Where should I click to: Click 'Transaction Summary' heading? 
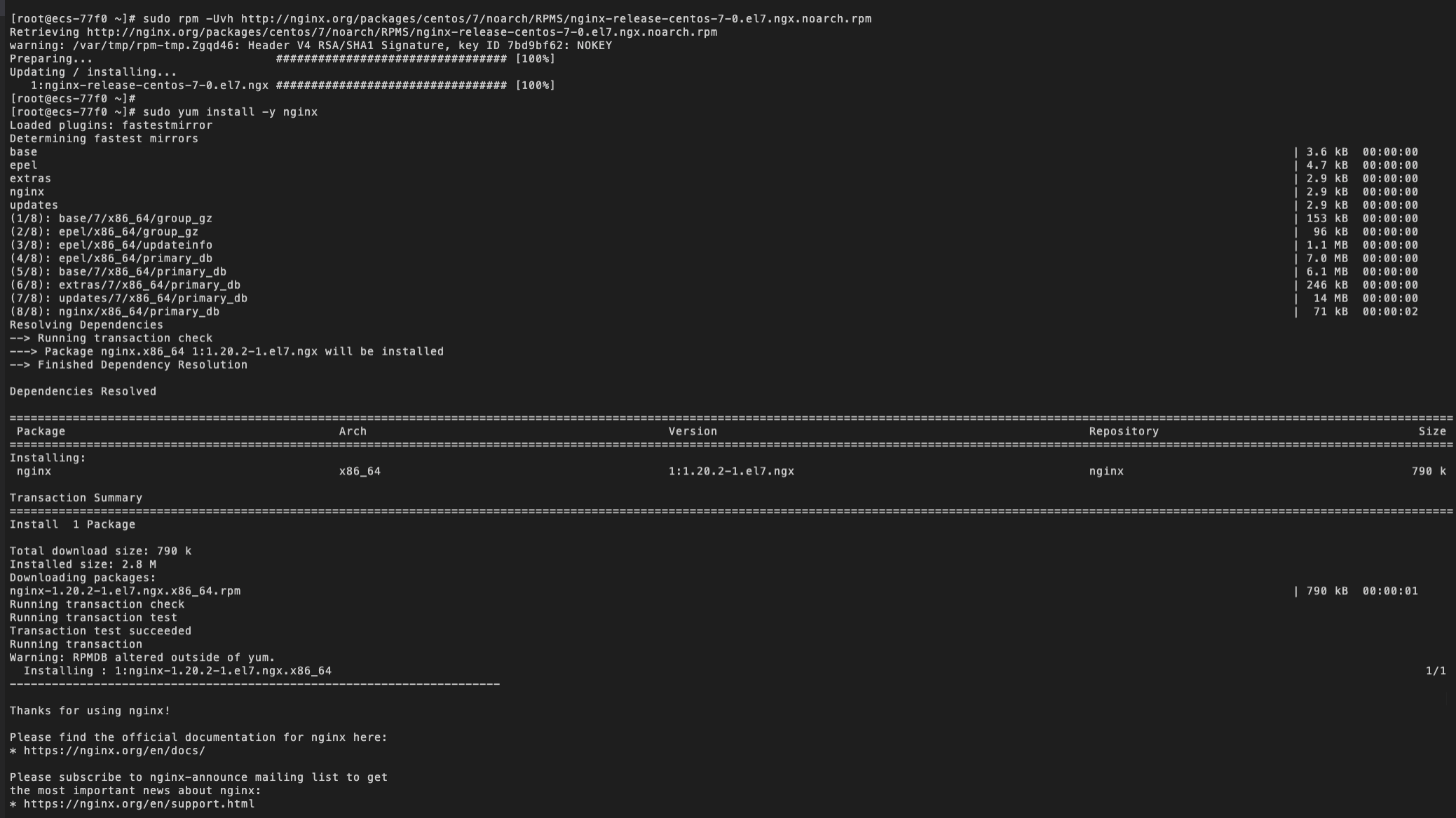pos(76,498)
